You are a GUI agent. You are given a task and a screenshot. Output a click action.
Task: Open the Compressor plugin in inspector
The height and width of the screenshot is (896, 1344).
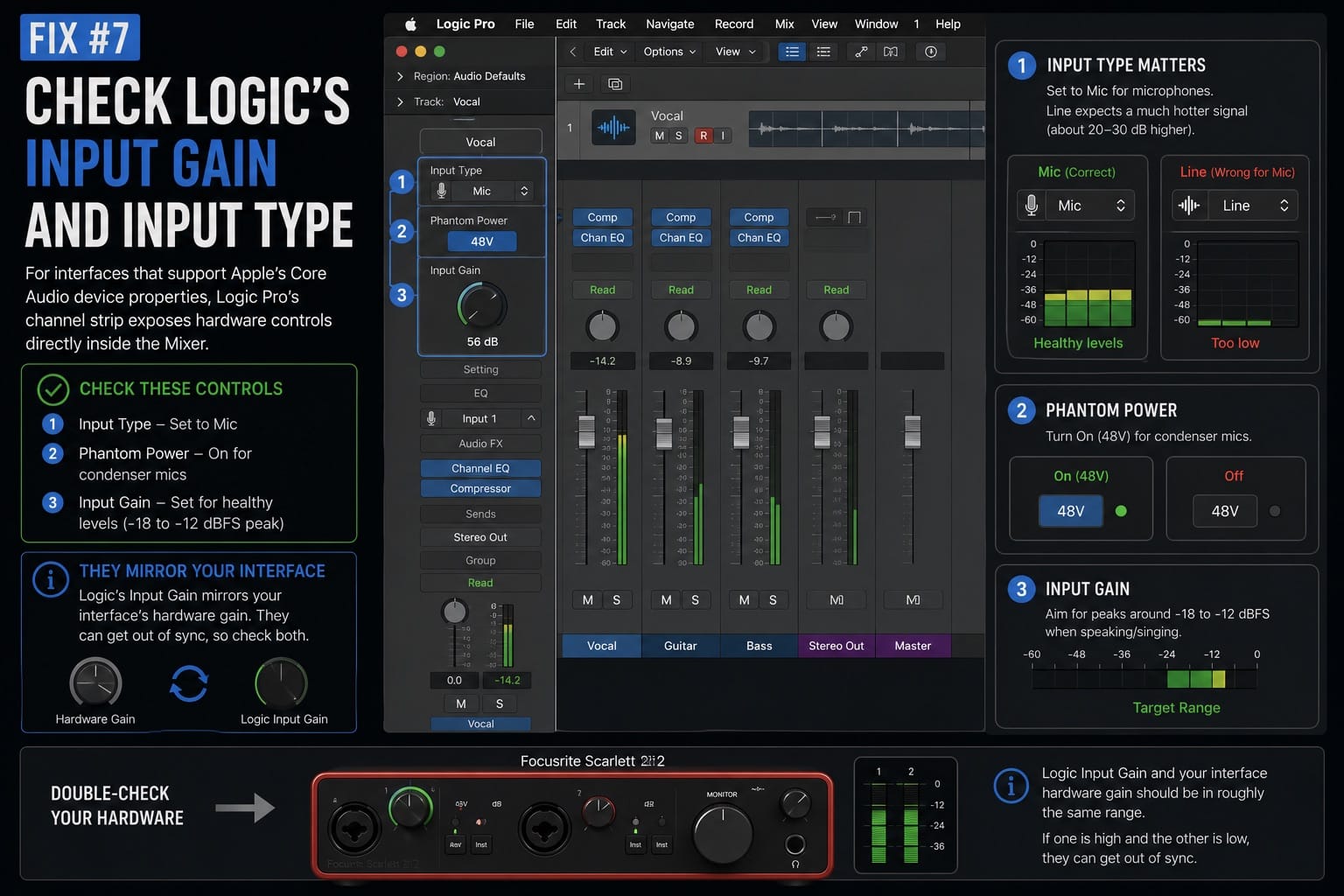[x=480, y=488]
